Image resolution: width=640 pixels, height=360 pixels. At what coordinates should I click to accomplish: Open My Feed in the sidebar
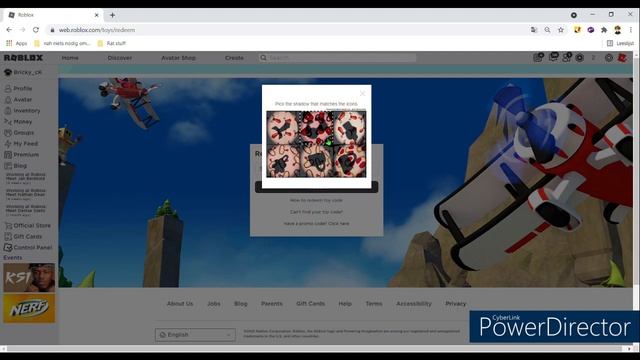pos(21,144)
